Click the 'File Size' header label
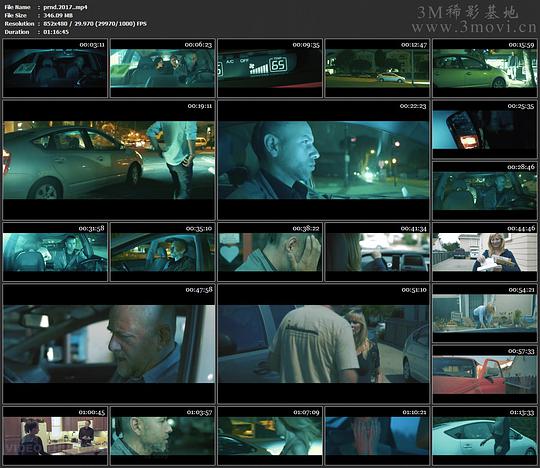 point(15,15)
